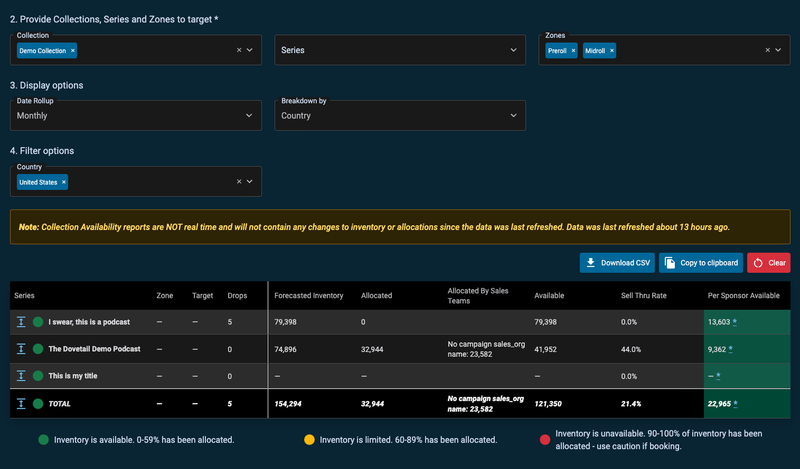The image size is (800, 469).
Task: Click allocated value 32,944 in Dovetail row
Action: tap(372, 350)
